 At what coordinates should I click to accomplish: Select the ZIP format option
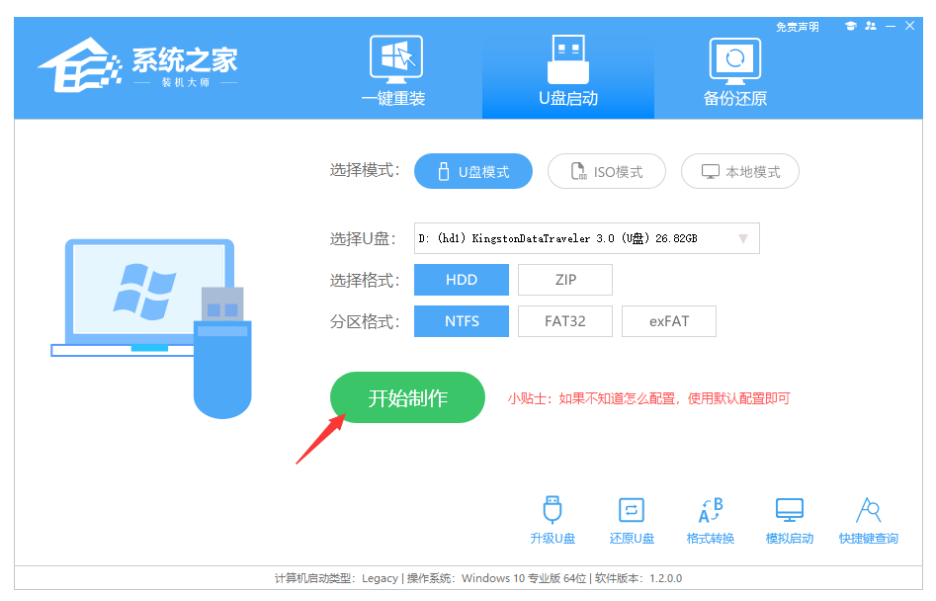565,280
